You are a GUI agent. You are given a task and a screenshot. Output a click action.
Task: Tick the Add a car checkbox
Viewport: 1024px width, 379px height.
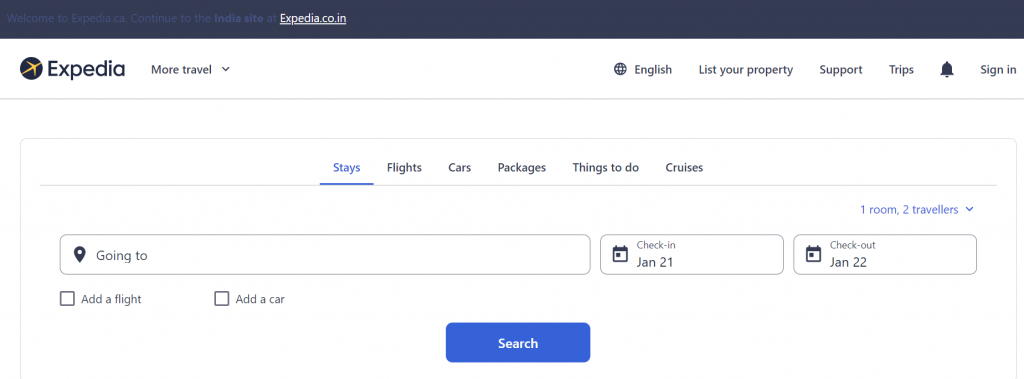click(x=222, y=299)
